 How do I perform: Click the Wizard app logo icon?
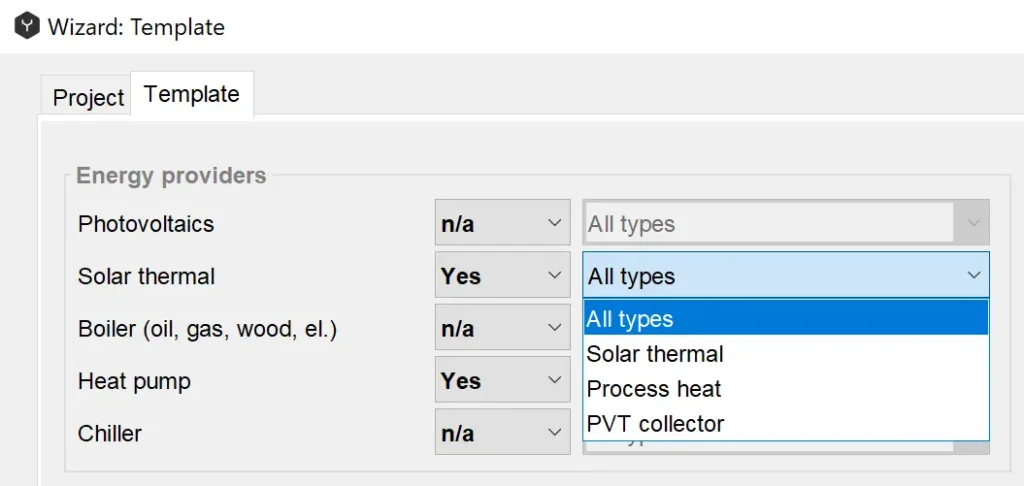click(x=27, y=26)
